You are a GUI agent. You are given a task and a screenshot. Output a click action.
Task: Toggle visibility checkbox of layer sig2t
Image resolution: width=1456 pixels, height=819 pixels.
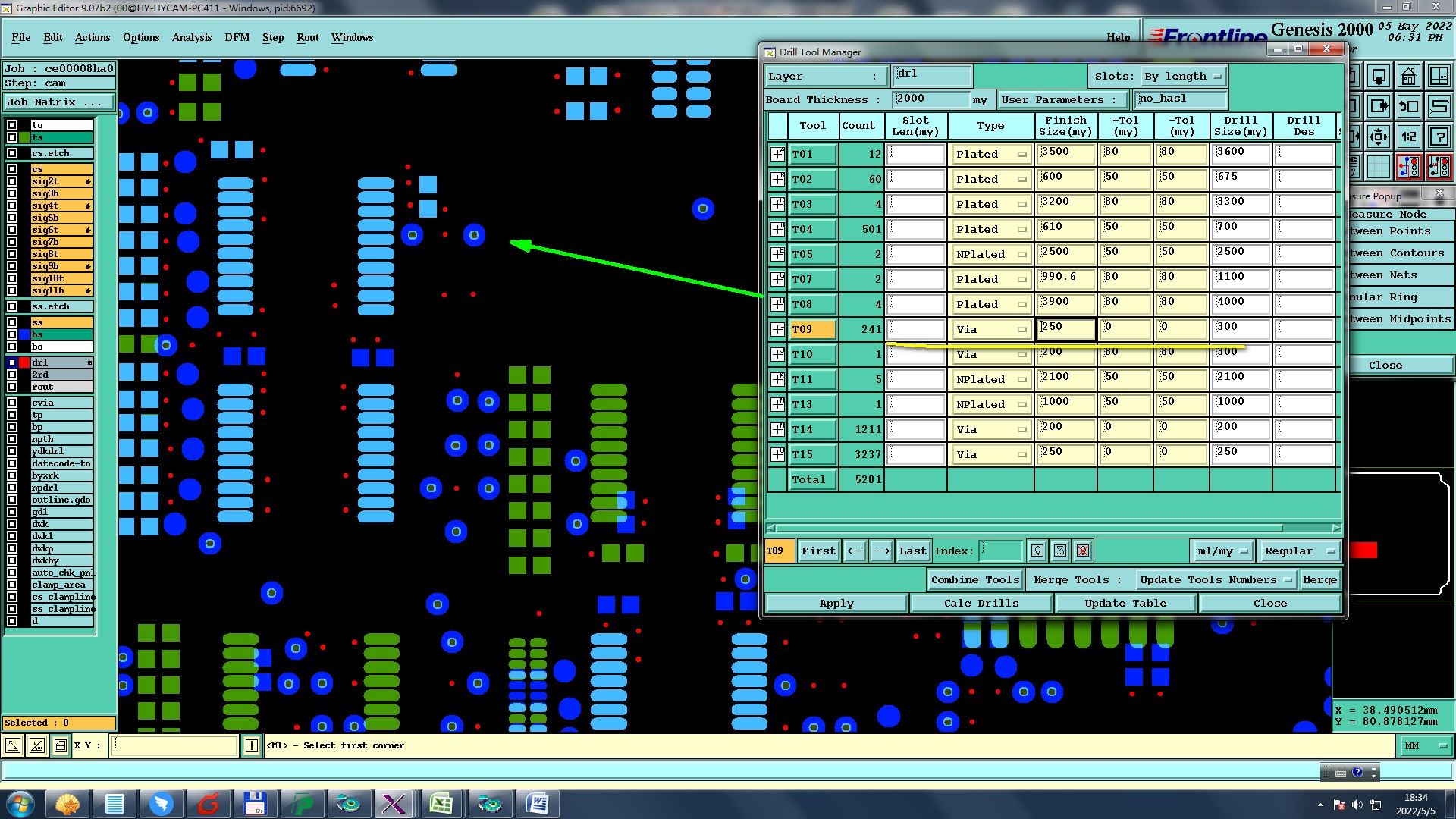tap(12, 181)
